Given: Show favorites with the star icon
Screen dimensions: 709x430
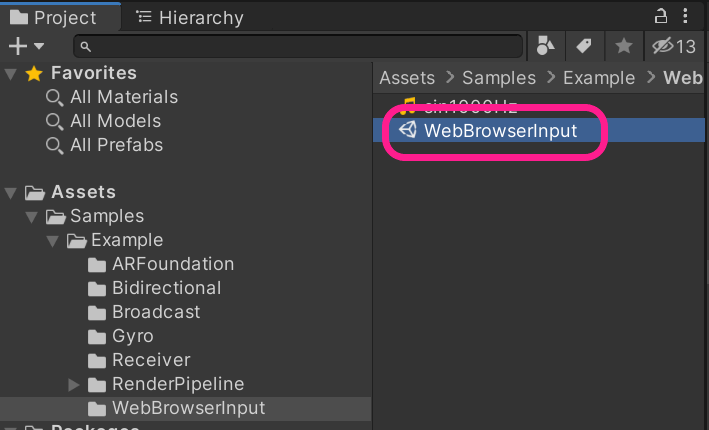Looking at the screenshot, I should tap(623, 46).
